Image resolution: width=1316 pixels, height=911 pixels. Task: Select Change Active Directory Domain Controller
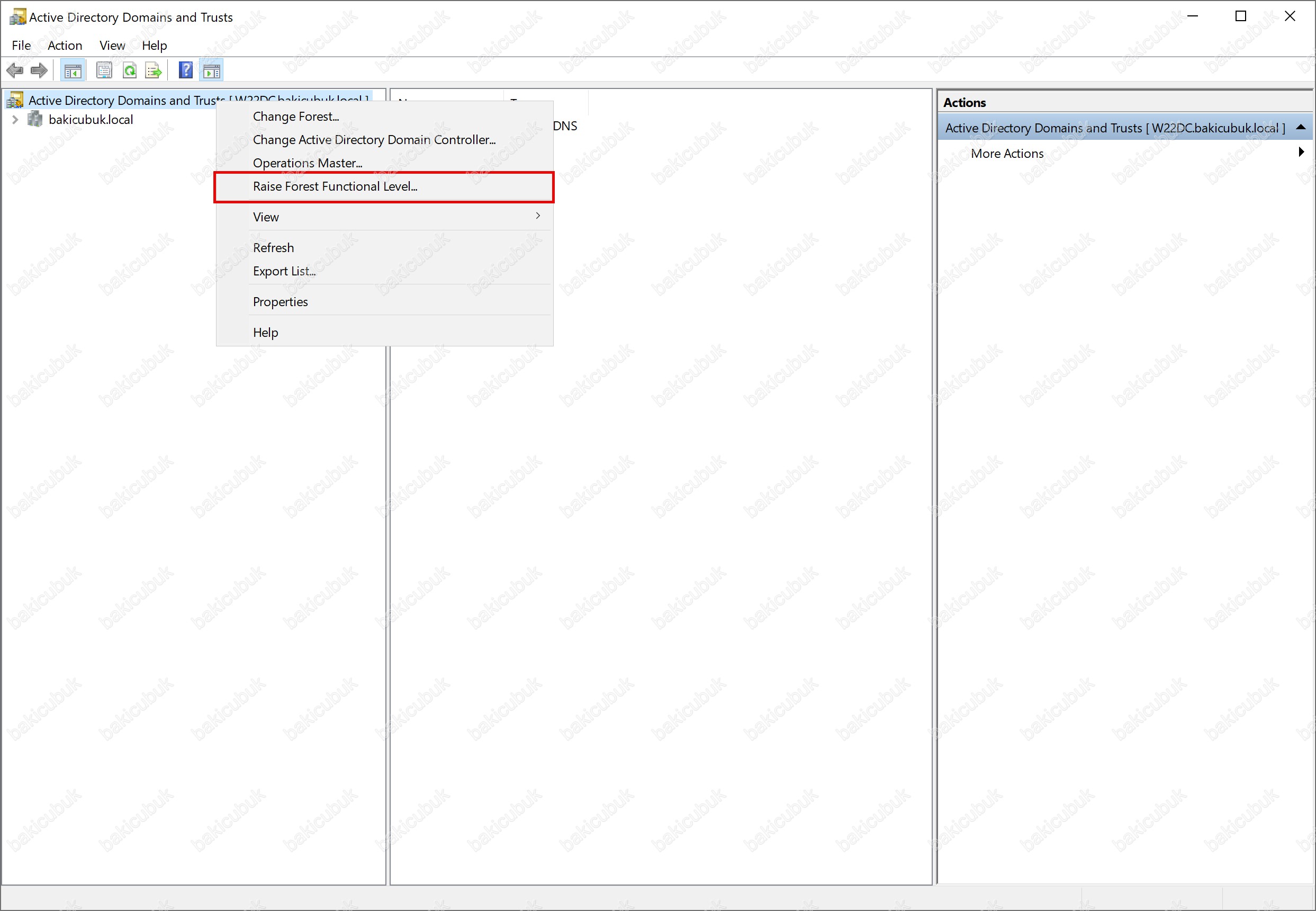[x=384, y=140]
